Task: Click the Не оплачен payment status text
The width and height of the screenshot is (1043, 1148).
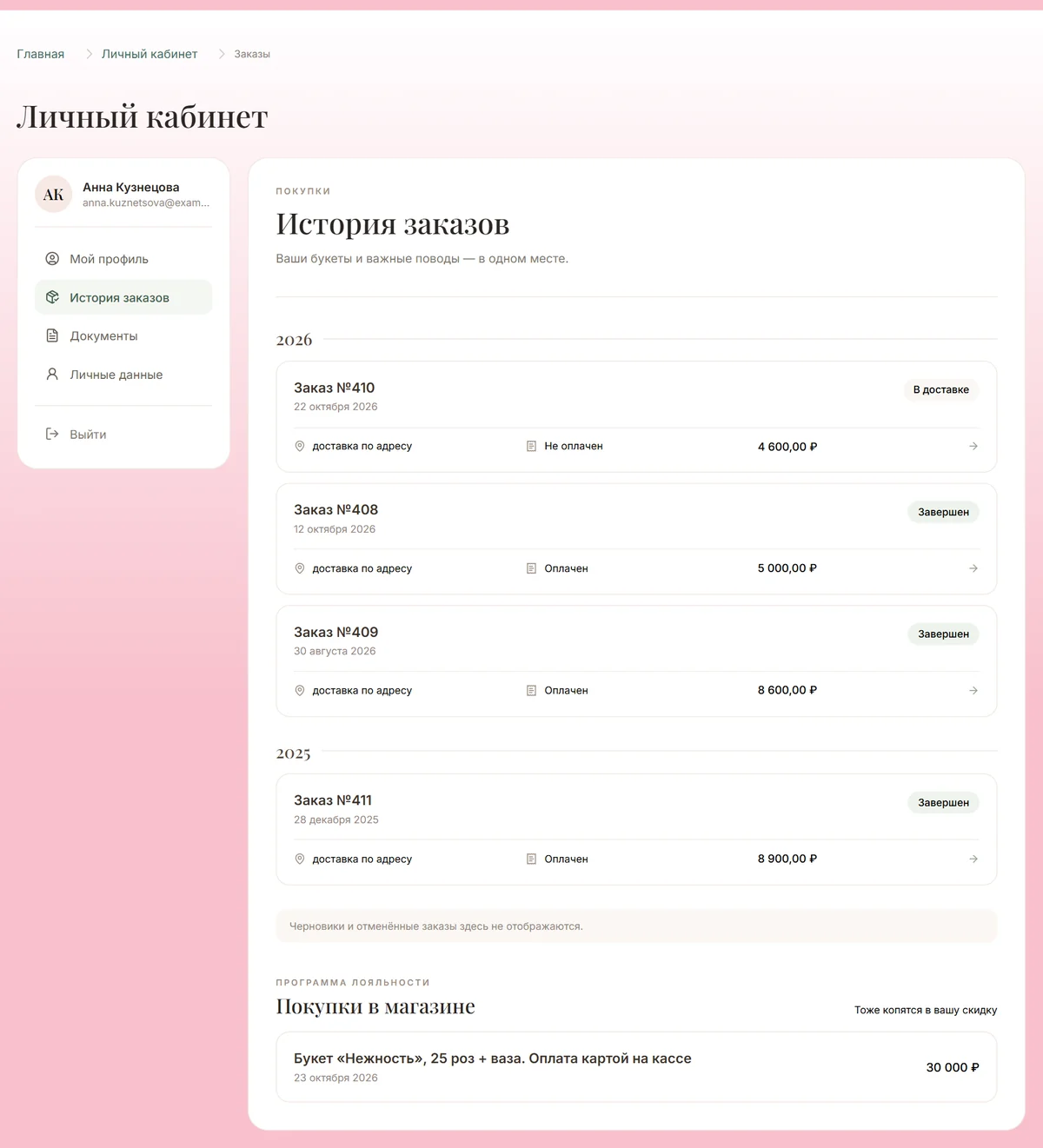Action: point(574,446)
